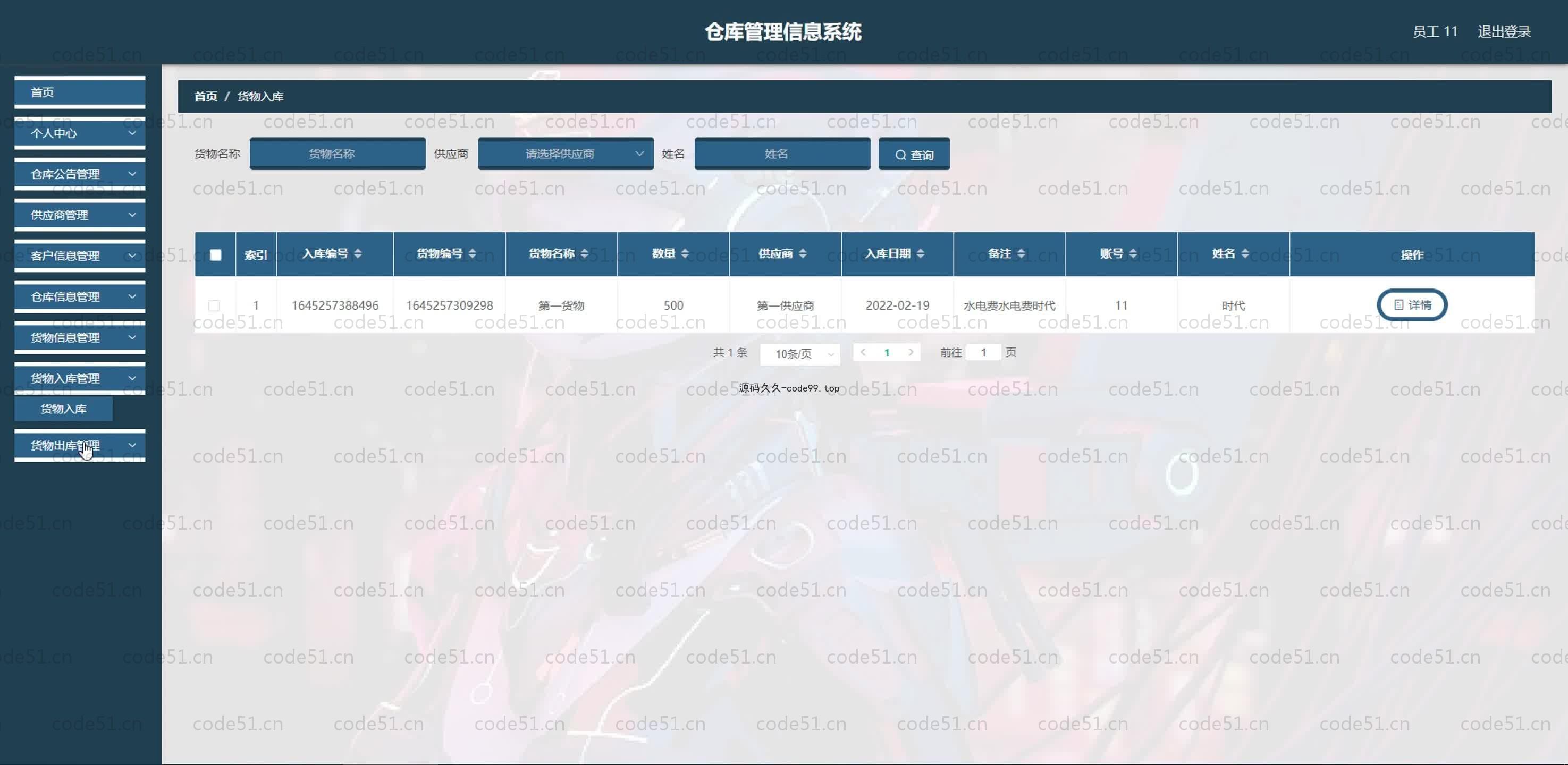Go to previous page arrow
The image size is (1568, 765).
click(x=863, y=352)
